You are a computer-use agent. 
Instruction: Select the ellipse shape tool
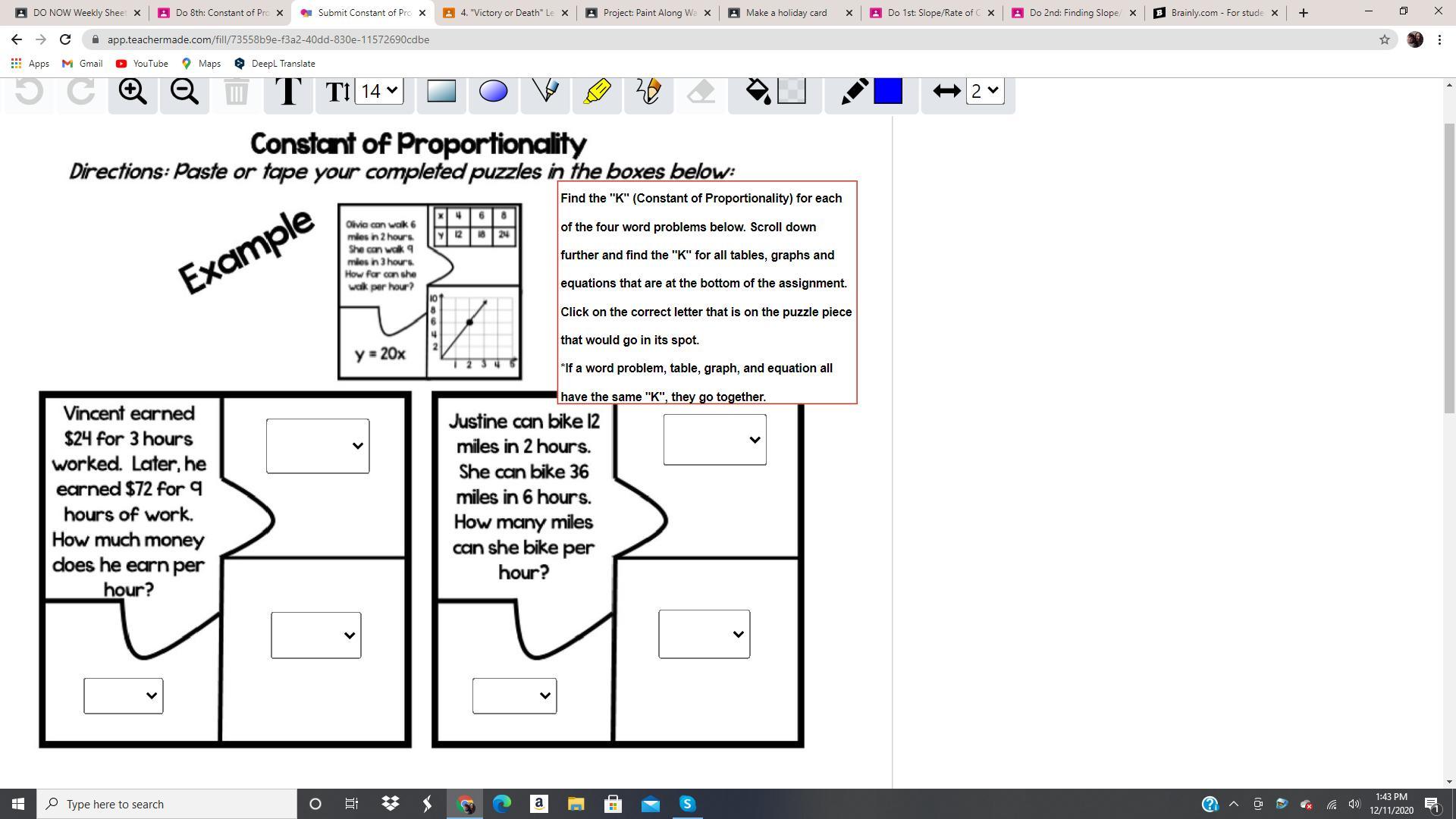(493, 92)
